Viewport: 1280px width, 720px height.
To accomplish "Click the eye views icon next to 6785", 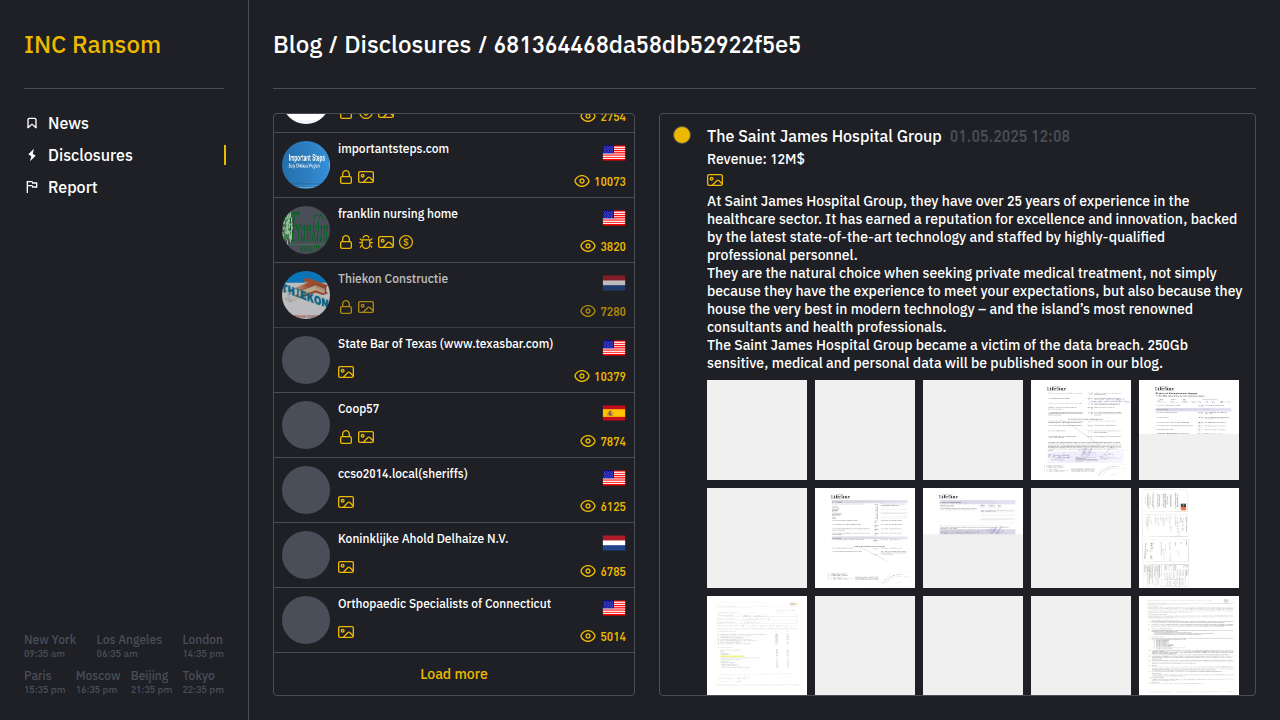I will [x=588, y=571].
